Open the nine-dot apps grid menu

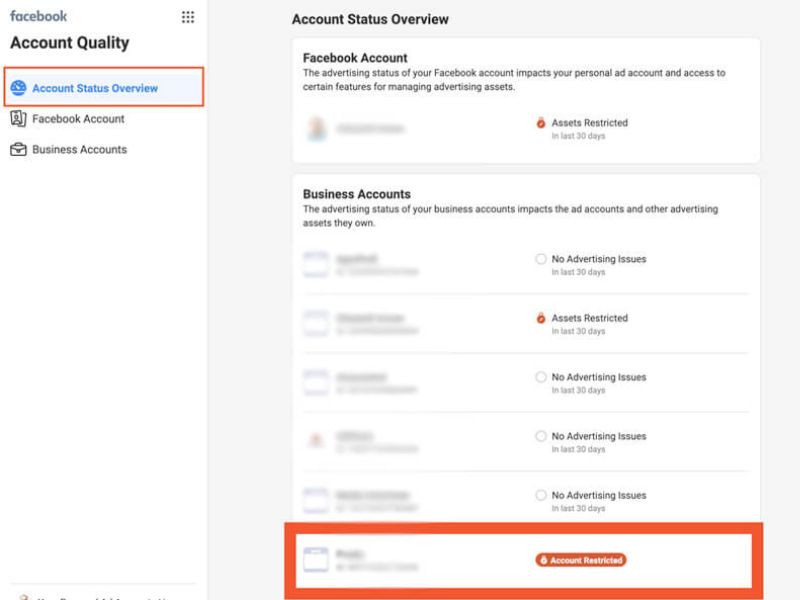188,17
